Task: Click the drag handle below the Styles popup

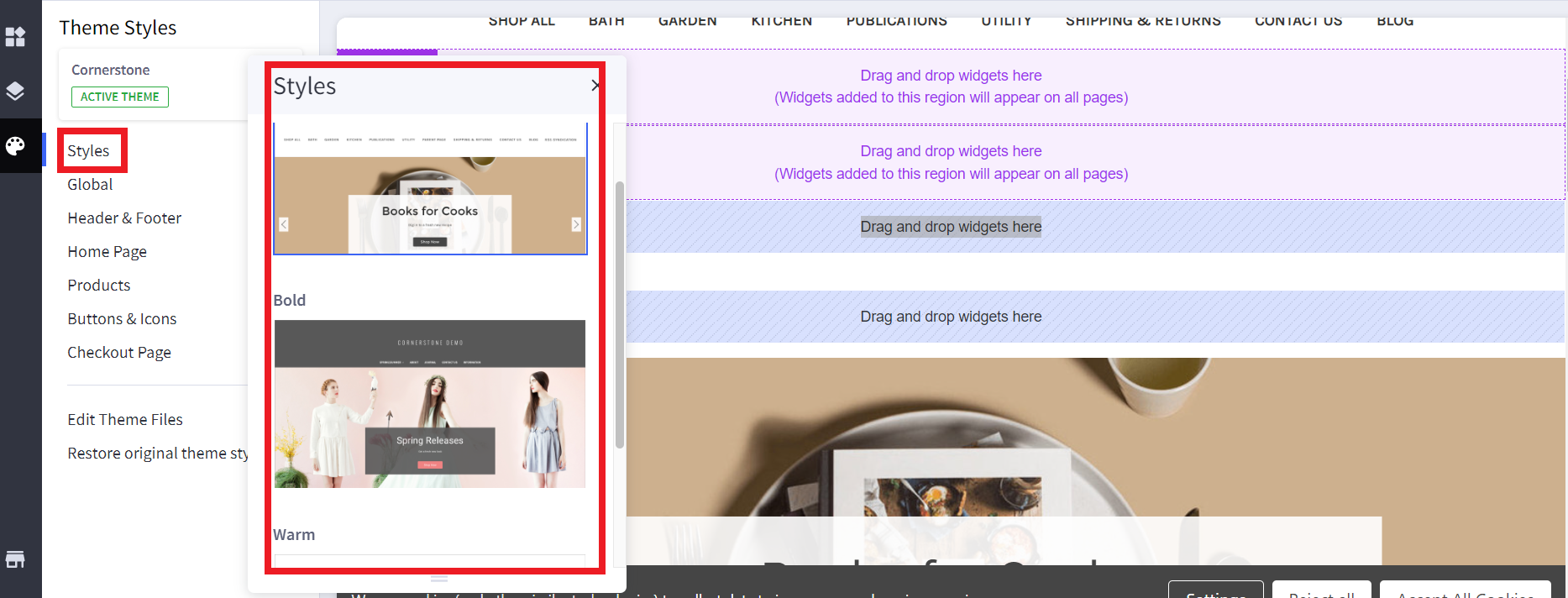Action: click(438, 578)
